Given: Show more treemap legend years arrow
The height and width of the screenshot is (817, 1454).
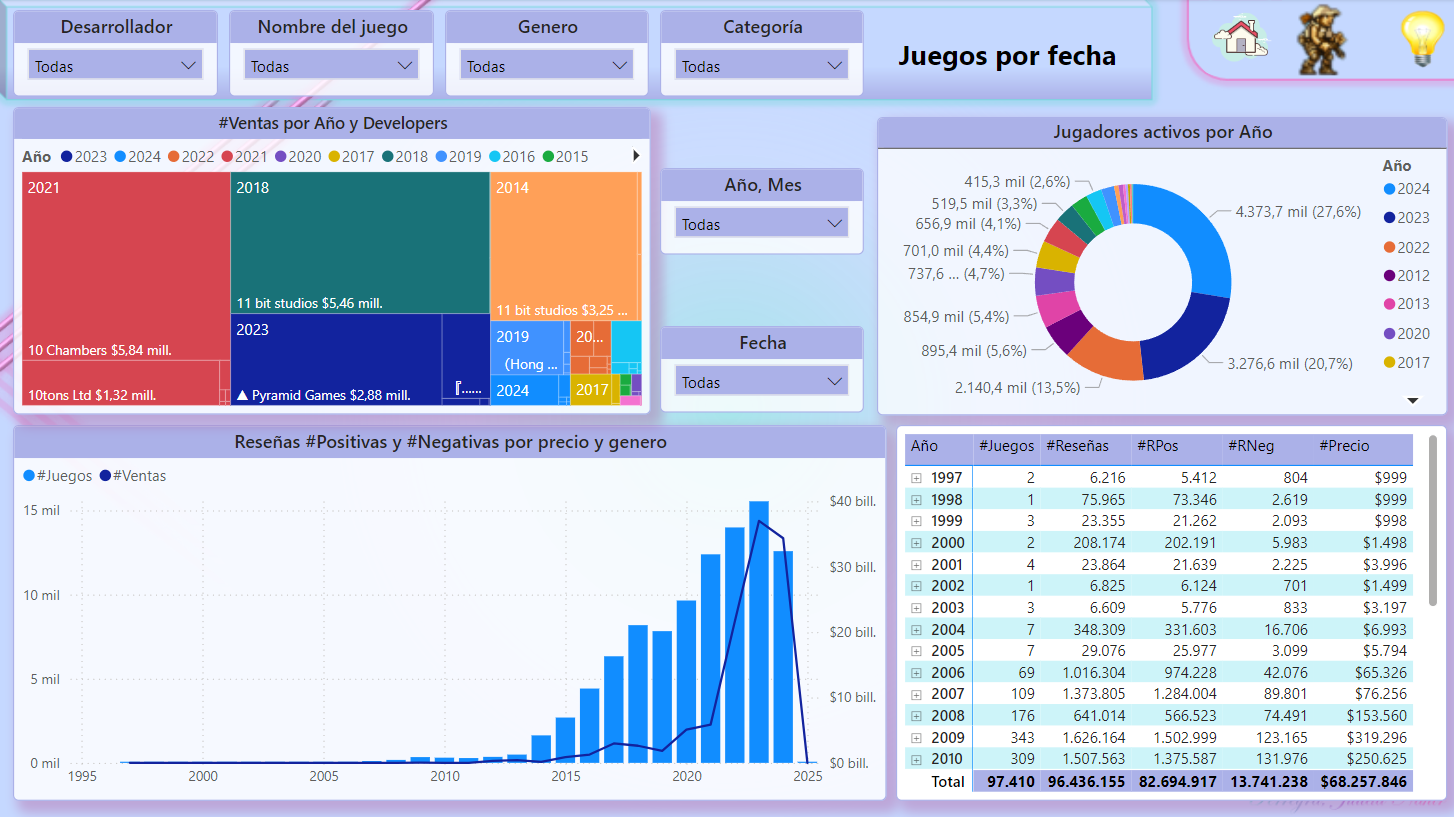Looking at the screenshot, I should coord(636,156).
